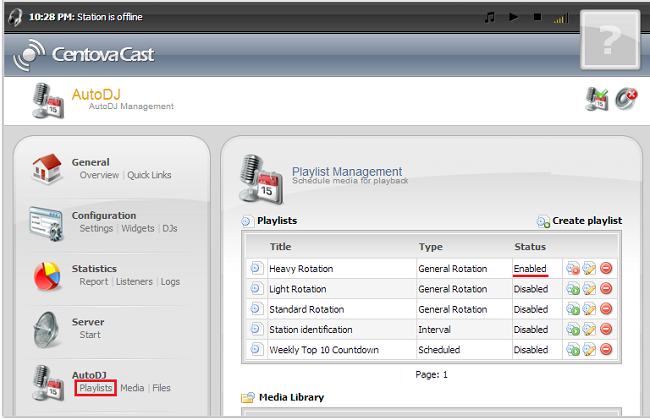Click the music note icon in top bar

(490, 17)
